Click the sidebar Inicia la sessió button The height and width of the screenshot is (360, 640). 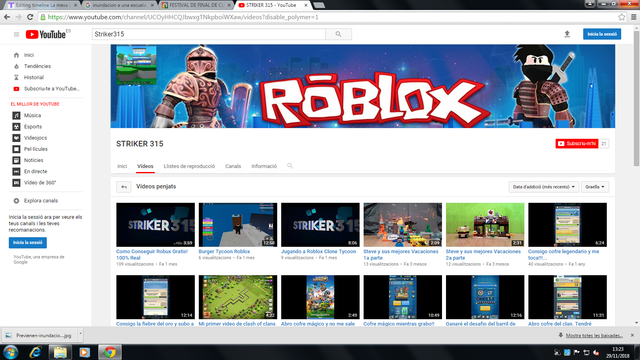[28, 242]
